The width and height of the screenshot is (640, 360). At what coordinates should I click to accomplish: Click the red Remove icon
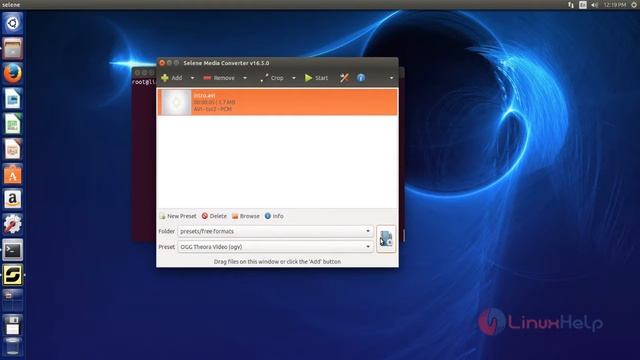point(207,78)
